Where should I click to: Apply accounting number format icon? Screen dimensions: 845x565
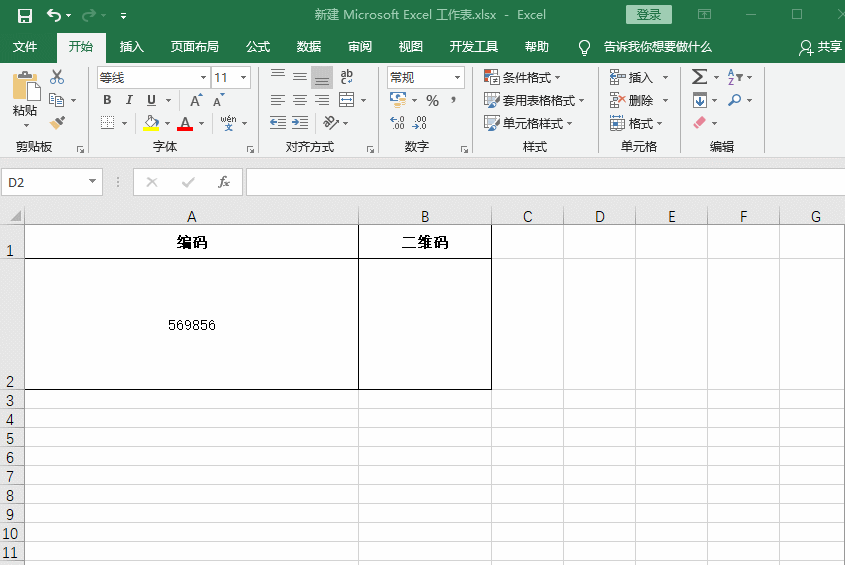398,100
